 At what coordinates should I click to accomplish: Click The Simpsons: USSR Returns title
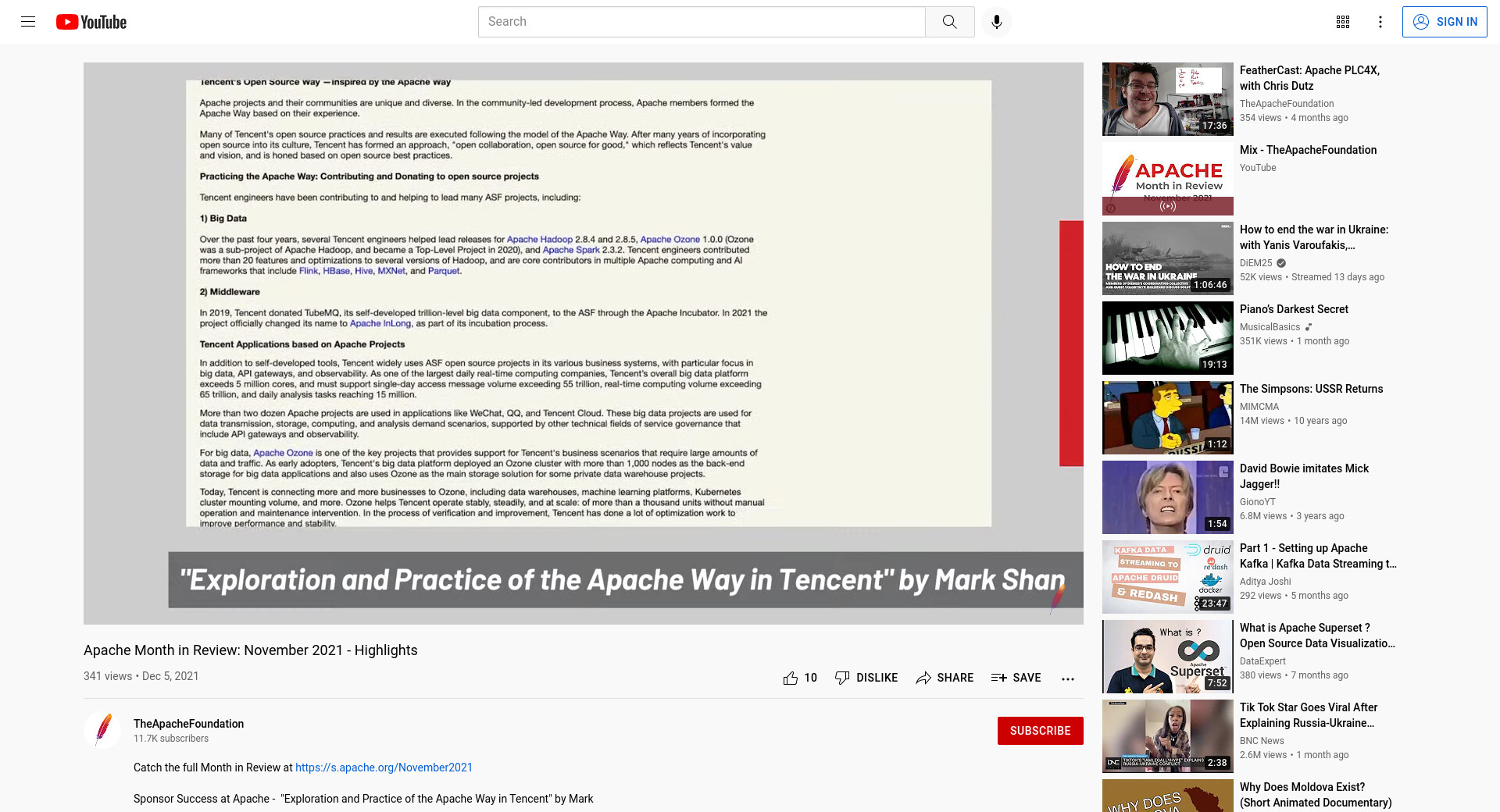click(1311, 389)
